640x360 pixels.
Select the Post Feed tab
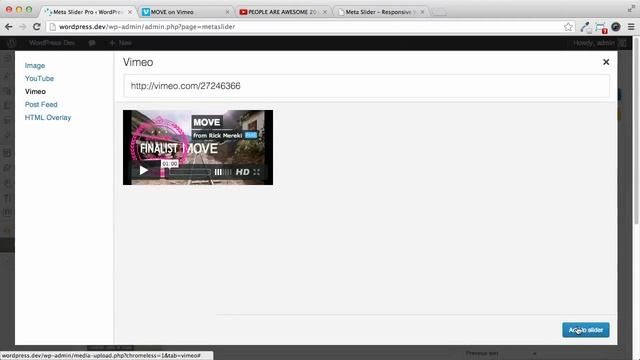point(41,104)
